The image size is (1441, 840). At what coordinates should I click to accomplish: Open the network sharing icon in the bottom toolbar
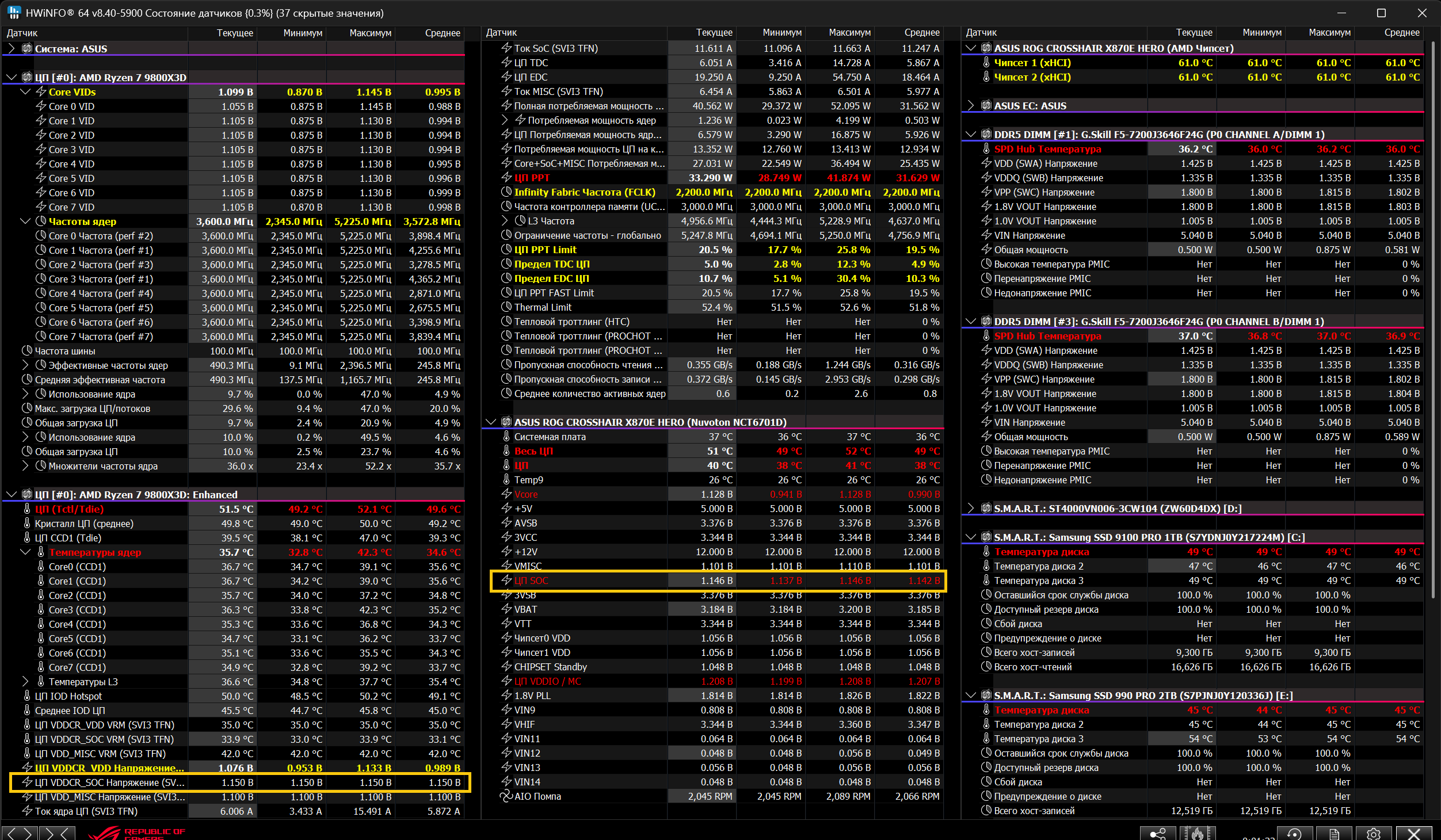[x=1157, y=833]
